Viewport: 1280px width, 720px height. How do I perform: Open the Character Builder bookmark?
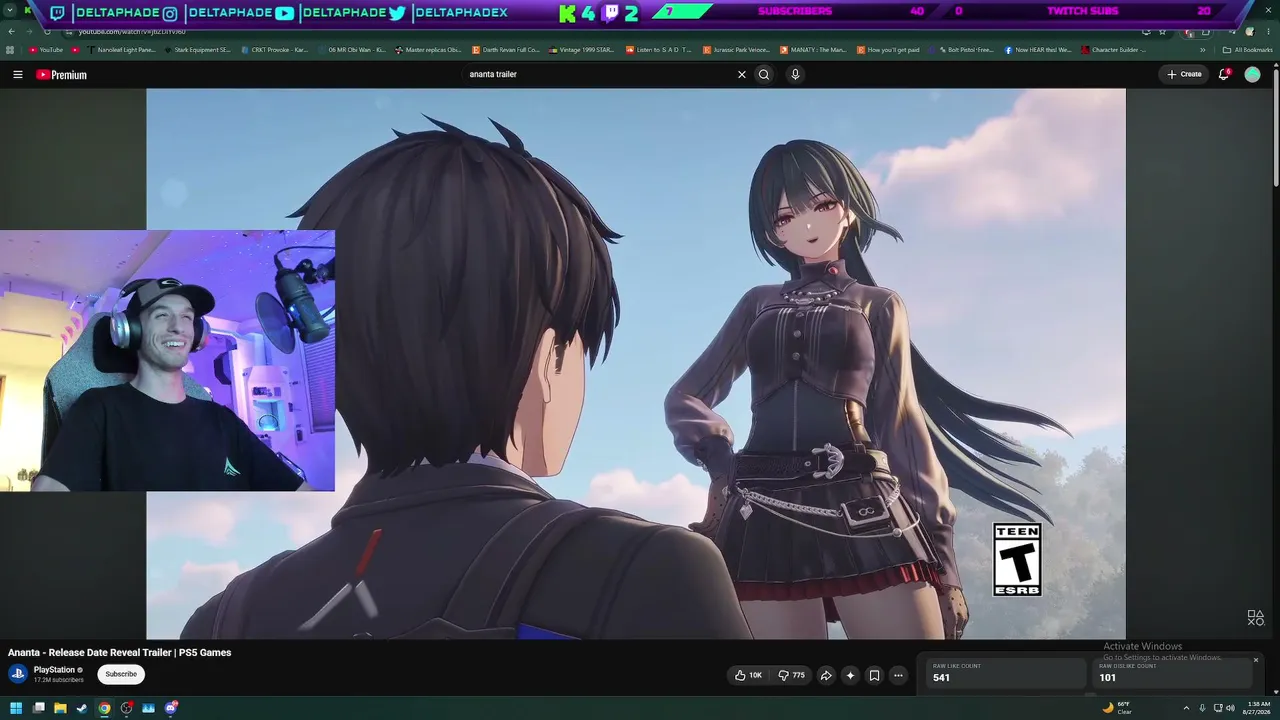point(1113,50)
